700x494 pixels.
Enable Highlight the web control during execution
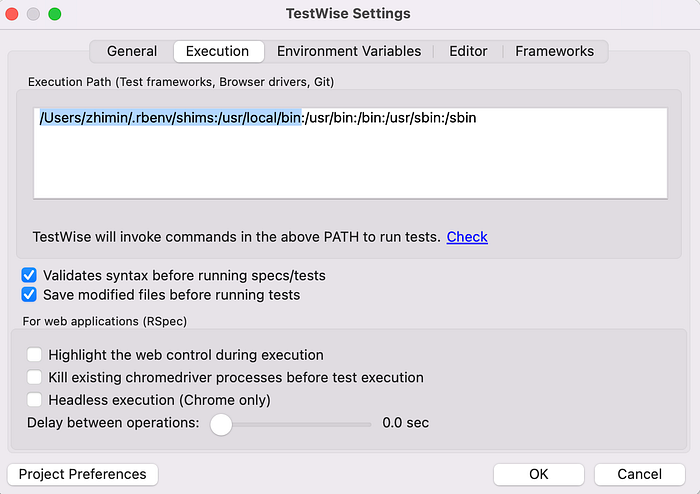35,355
